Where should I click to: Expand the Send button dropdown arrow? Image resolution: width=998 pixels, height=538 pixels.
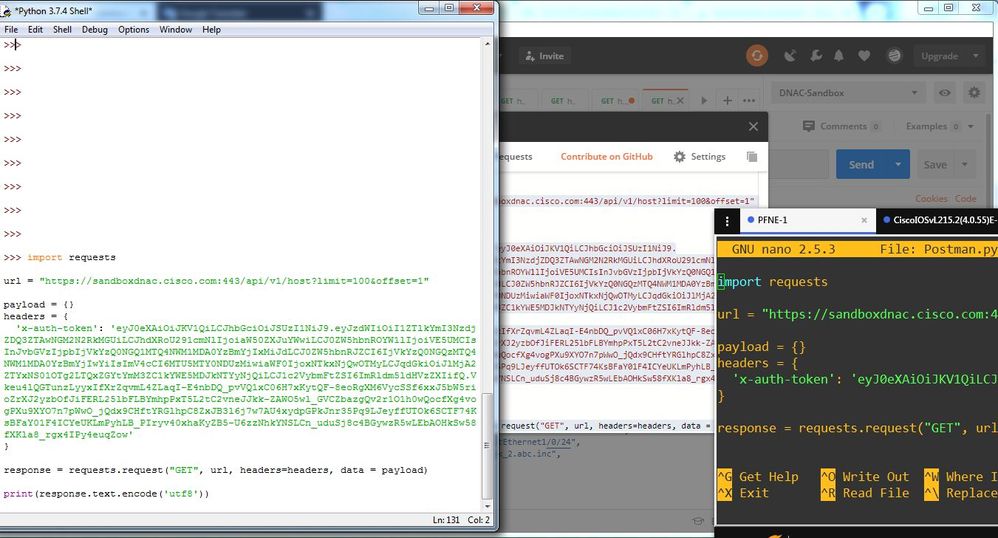coord(898,165)
